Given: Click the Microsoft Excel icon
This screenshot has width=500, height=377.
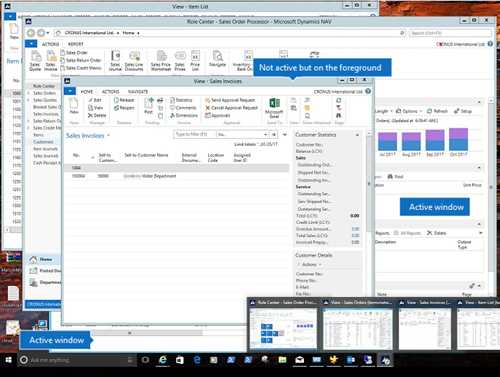Looking at the screenshot, I should pos(274,108).
